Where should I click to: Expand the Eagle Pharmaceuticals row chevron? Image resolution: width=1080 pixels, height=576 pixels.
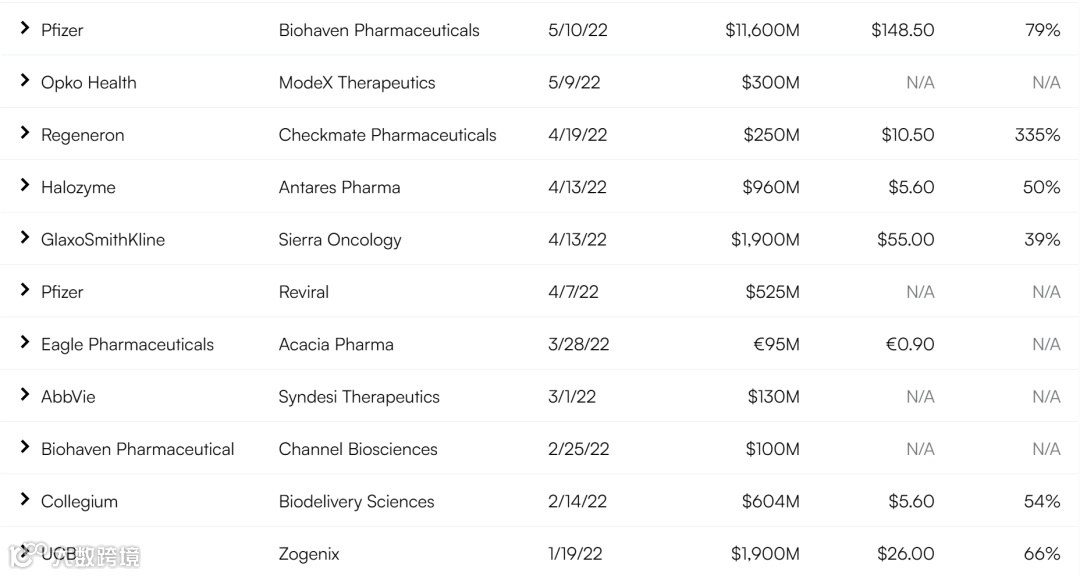pyautogui.click(x=25, y=343)
